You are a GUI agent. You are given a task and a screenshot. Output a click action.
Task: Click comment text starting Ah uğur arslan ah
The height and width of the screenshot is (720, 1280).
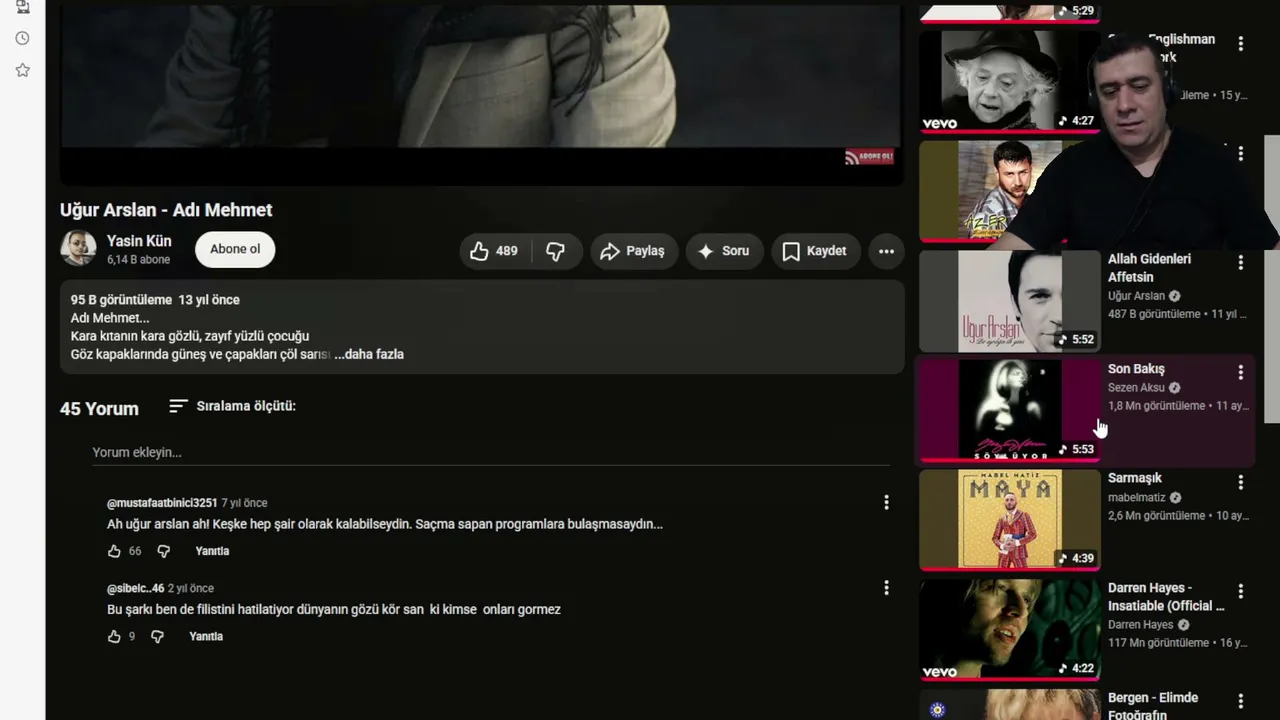coord(385,524)
